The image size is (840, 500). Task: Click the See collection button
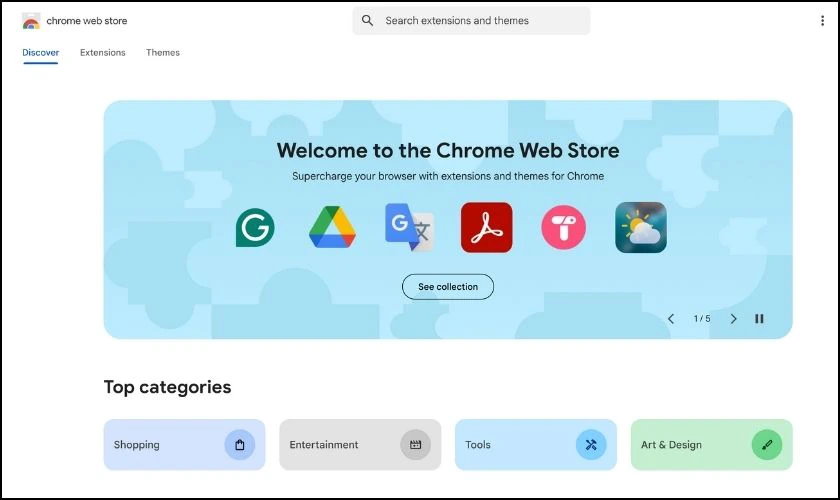448,287
